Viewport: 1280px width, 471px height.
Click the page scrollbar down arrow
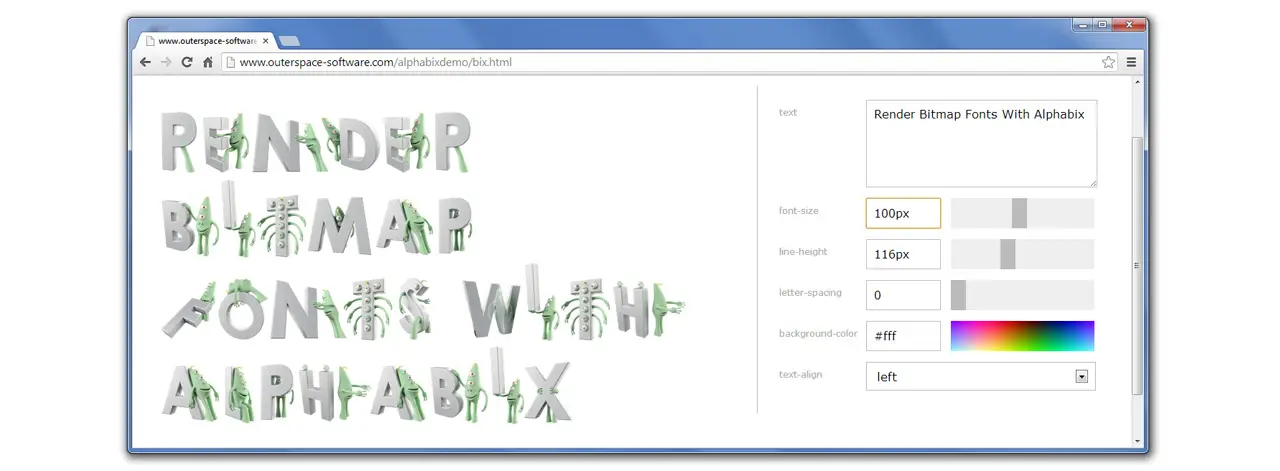(1137, 441)
